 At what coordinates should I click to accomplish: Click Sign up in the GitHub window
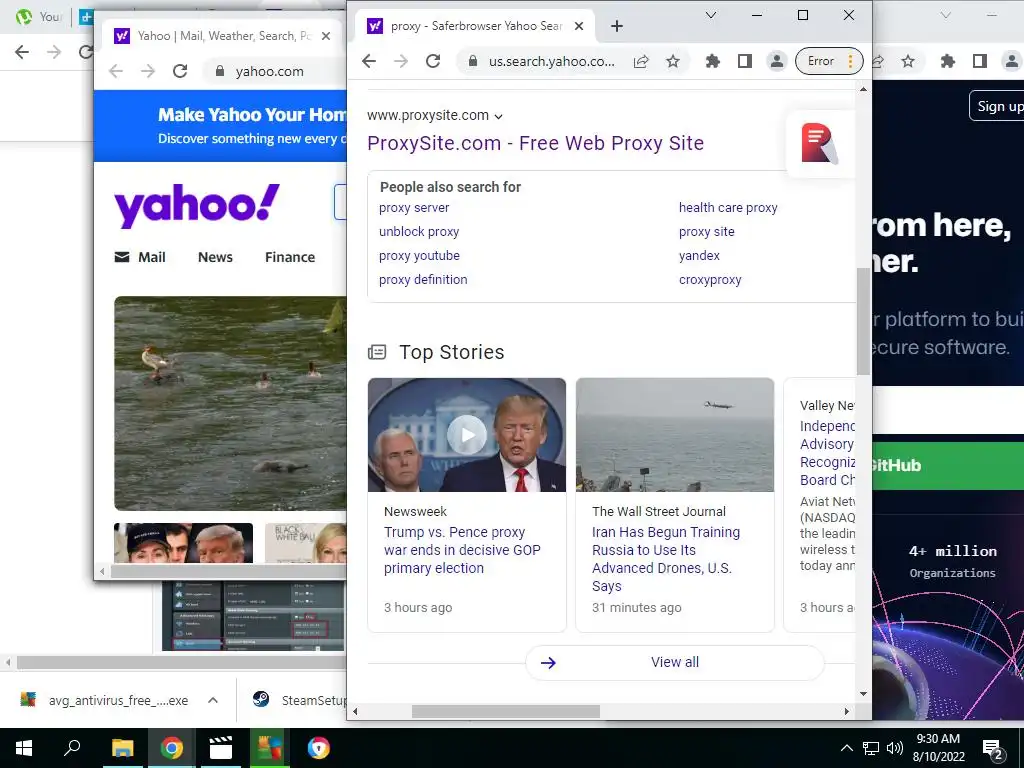(998, 106)
